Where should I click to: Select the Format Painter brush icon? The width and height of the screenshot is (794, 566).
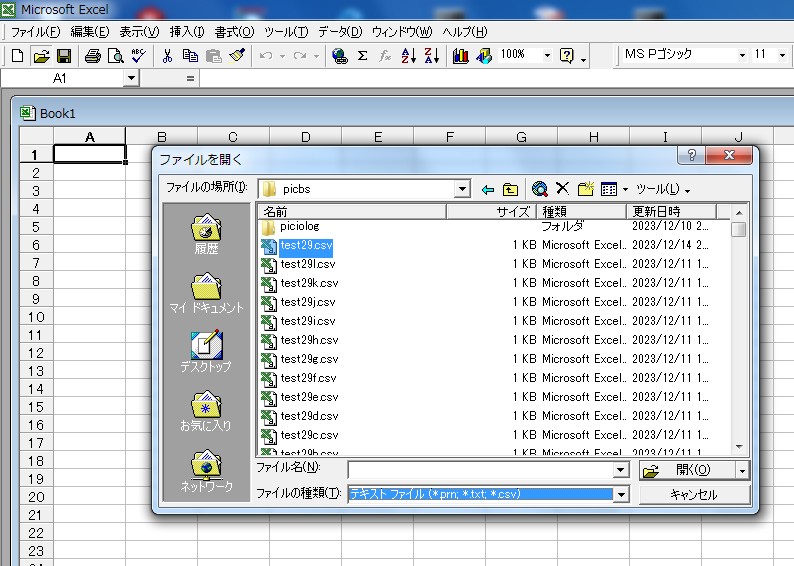pos(237,56)
